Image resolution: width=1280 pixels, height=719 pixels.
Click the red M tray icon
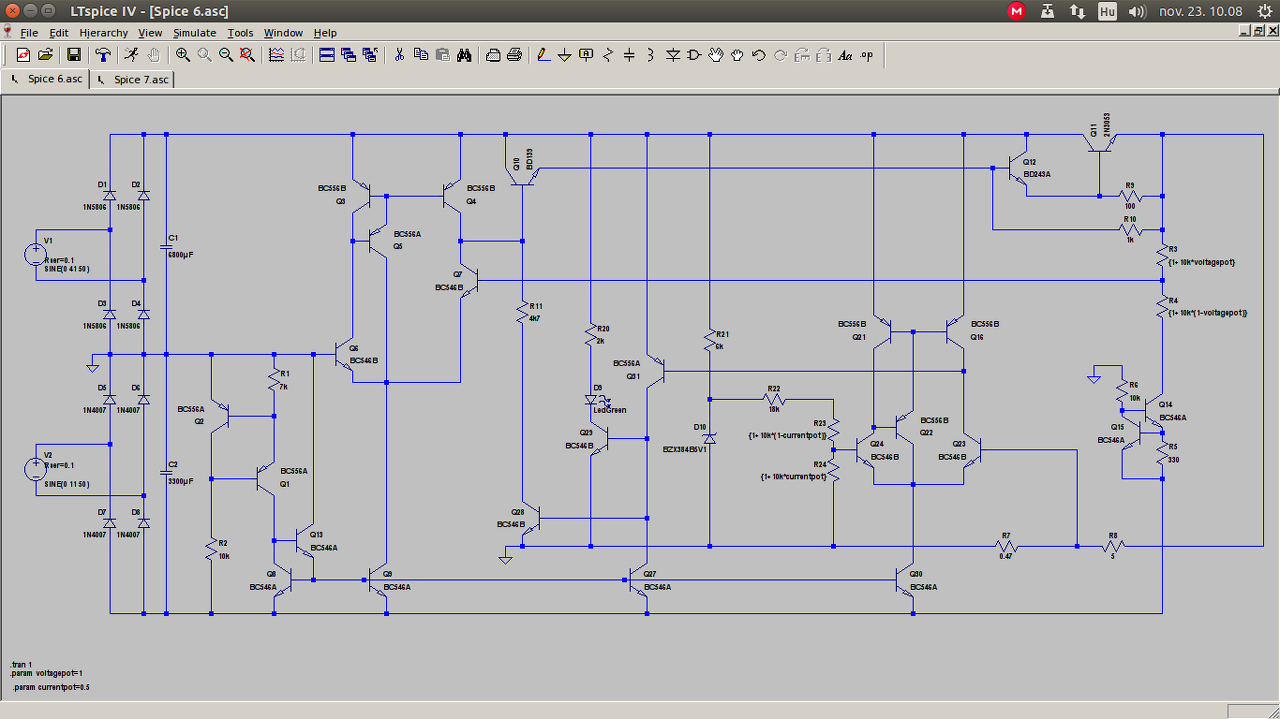point(1016,11)
